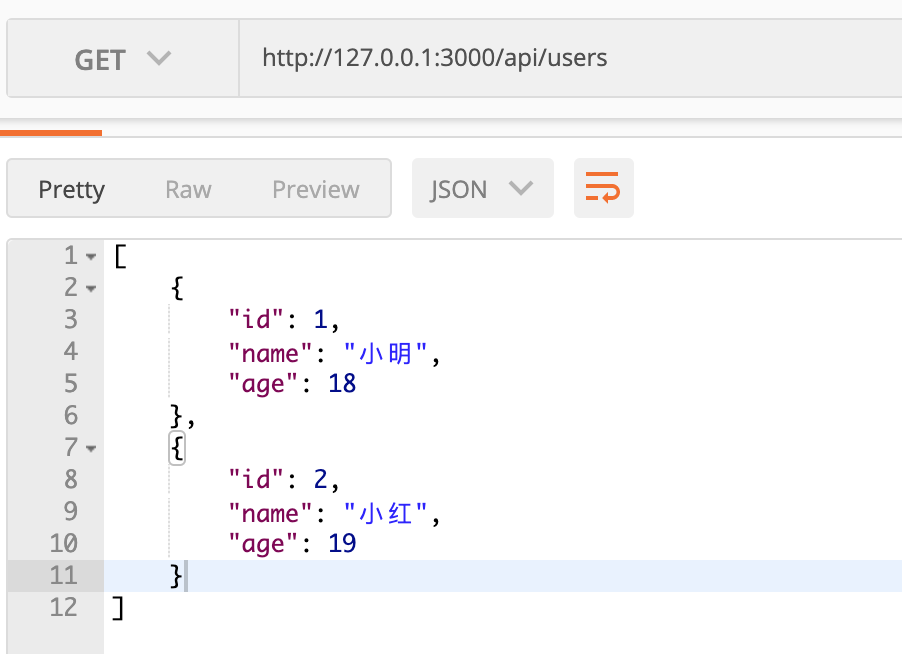Click the "name" key on line 9
902x654 pixels.
coord(270,513)
